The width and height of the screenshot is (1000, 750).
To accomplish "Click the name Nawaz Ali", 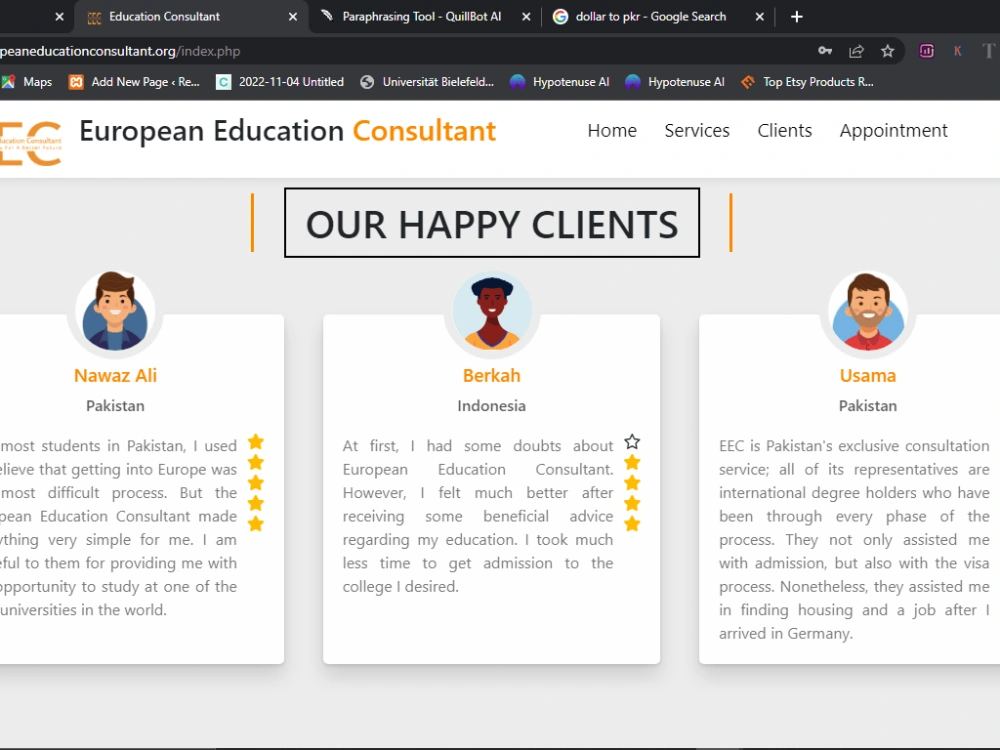I will 115,376.
